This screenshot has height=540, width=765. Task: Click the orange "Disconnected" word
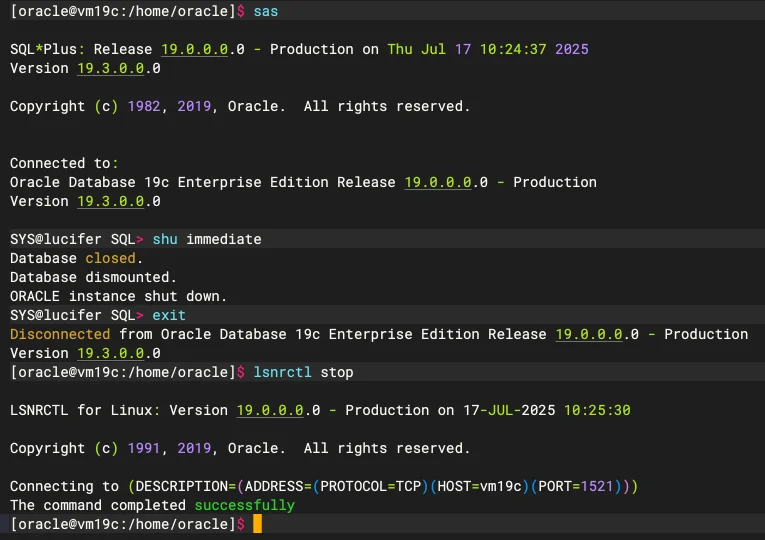(60, 334)
